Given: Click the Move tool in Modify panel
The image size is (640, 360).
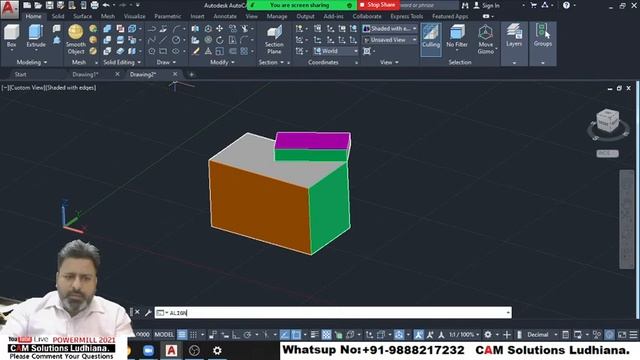Looking at the screenshot, I should (220, 29).
